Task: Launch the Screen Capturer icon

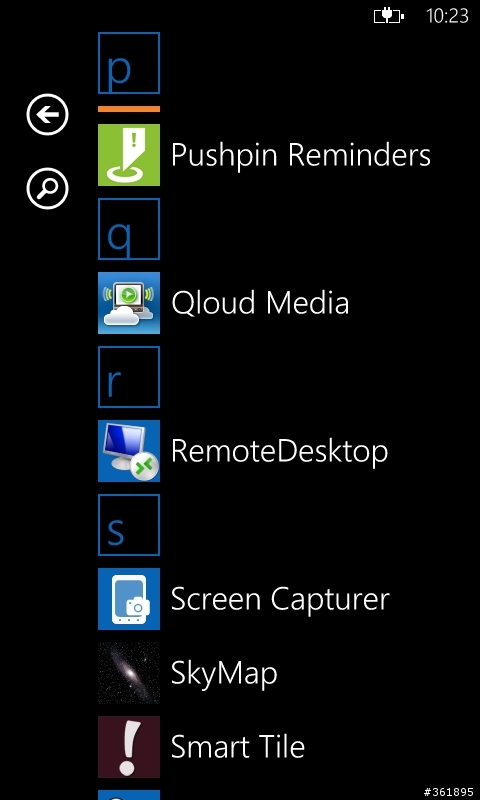Action: coord(129,599)
